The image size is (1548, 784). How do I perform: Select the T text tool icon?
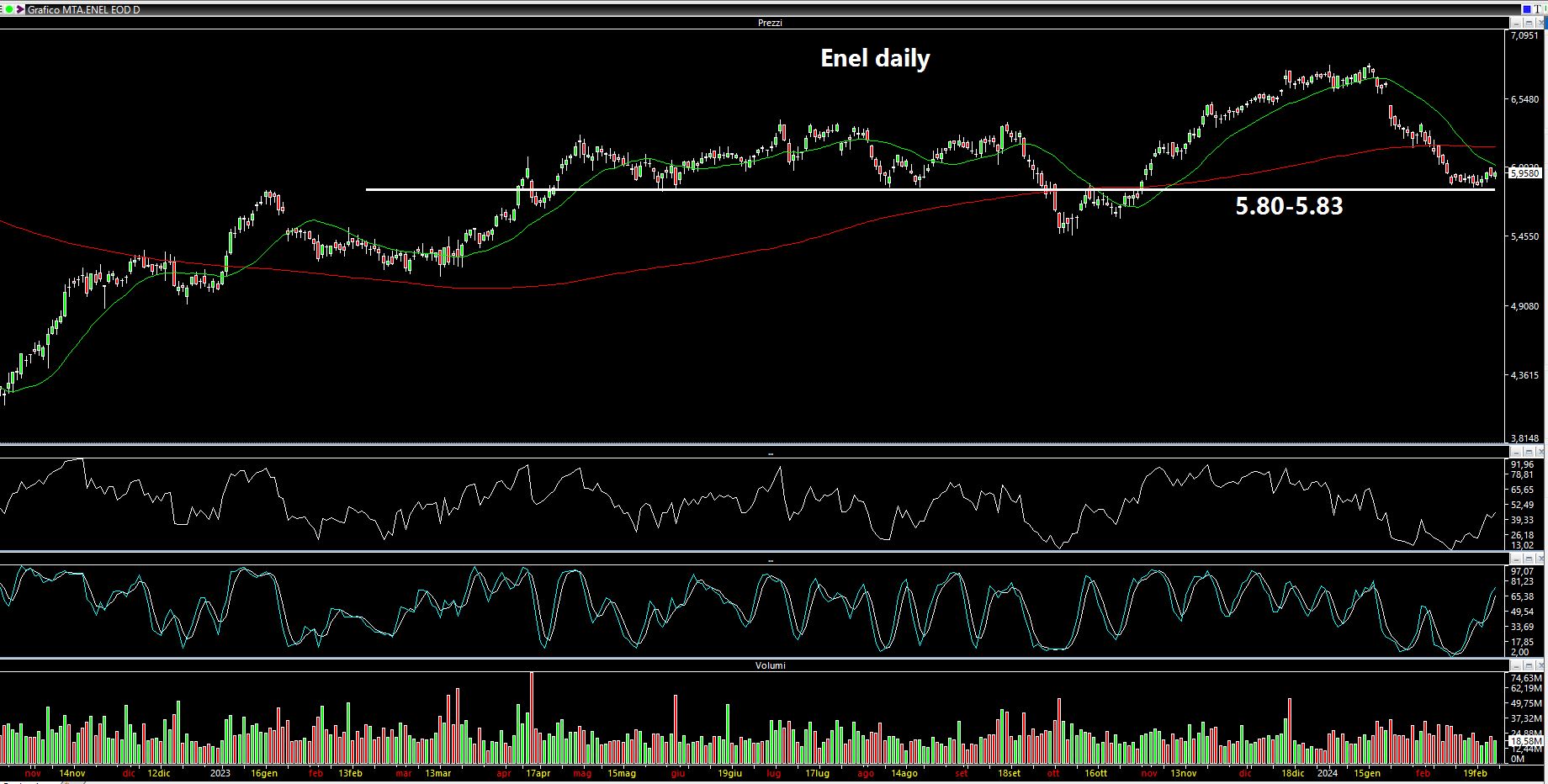point(1537,9)
